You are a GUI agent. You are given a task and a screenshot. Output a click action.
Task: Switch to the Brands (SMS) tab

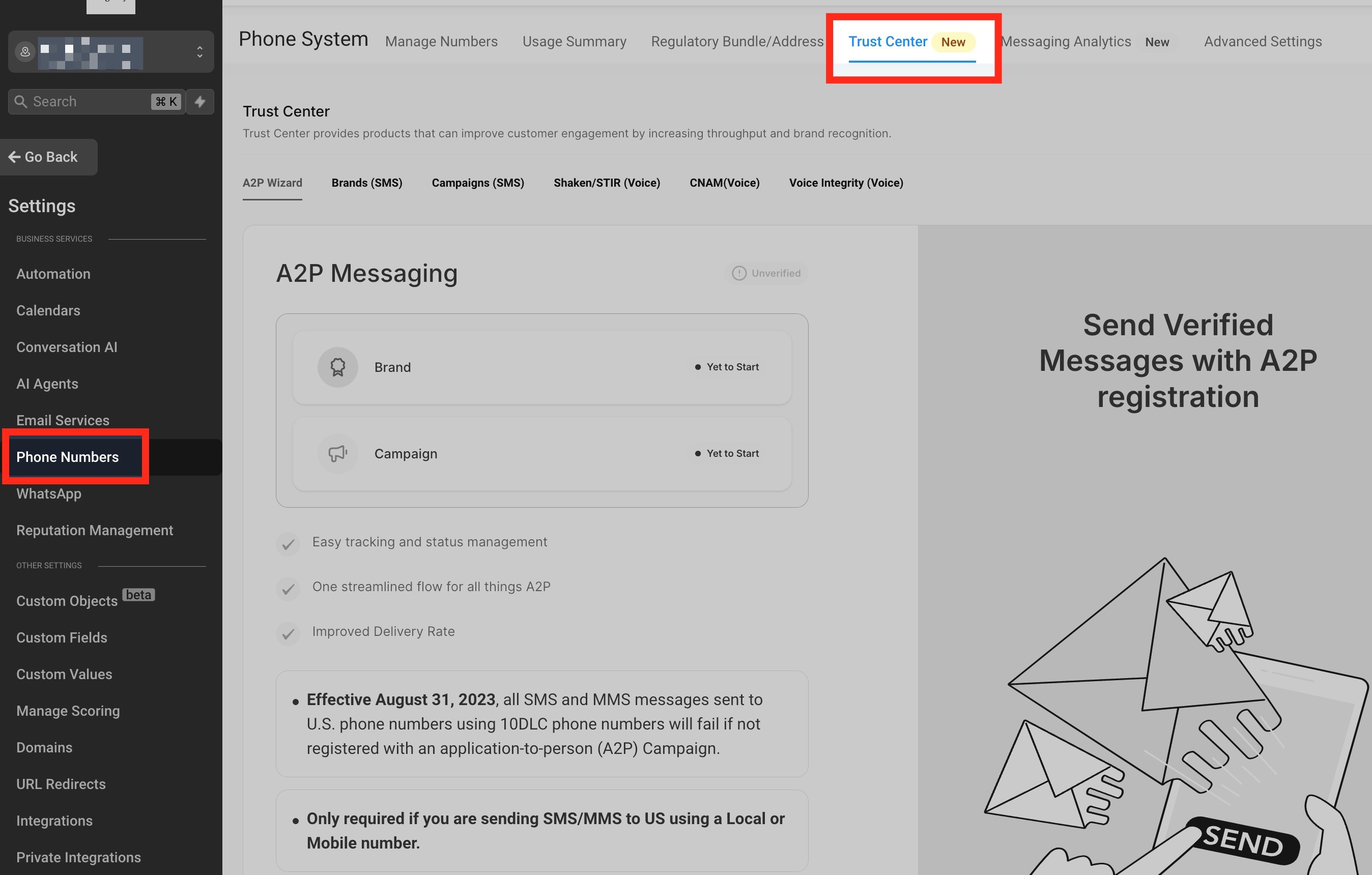[366, 183]
